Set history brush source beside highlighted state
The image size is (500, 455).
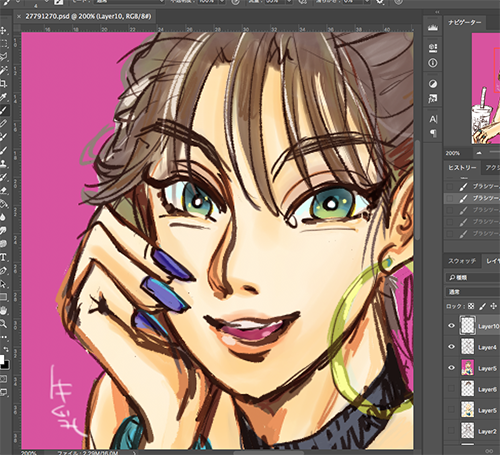[x=450, y=199]
